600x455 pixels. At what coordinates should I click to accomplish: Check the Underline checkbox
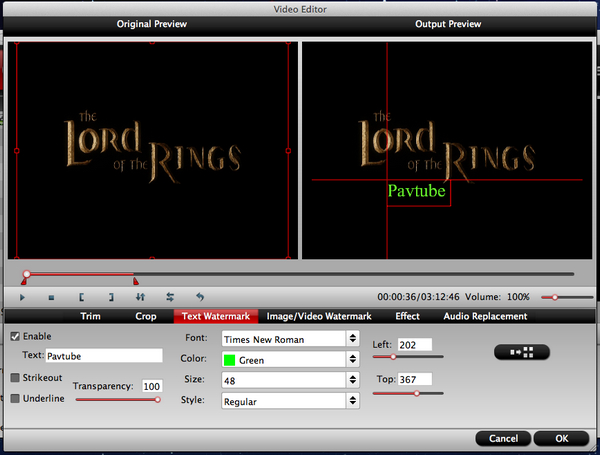coord(15,398)
